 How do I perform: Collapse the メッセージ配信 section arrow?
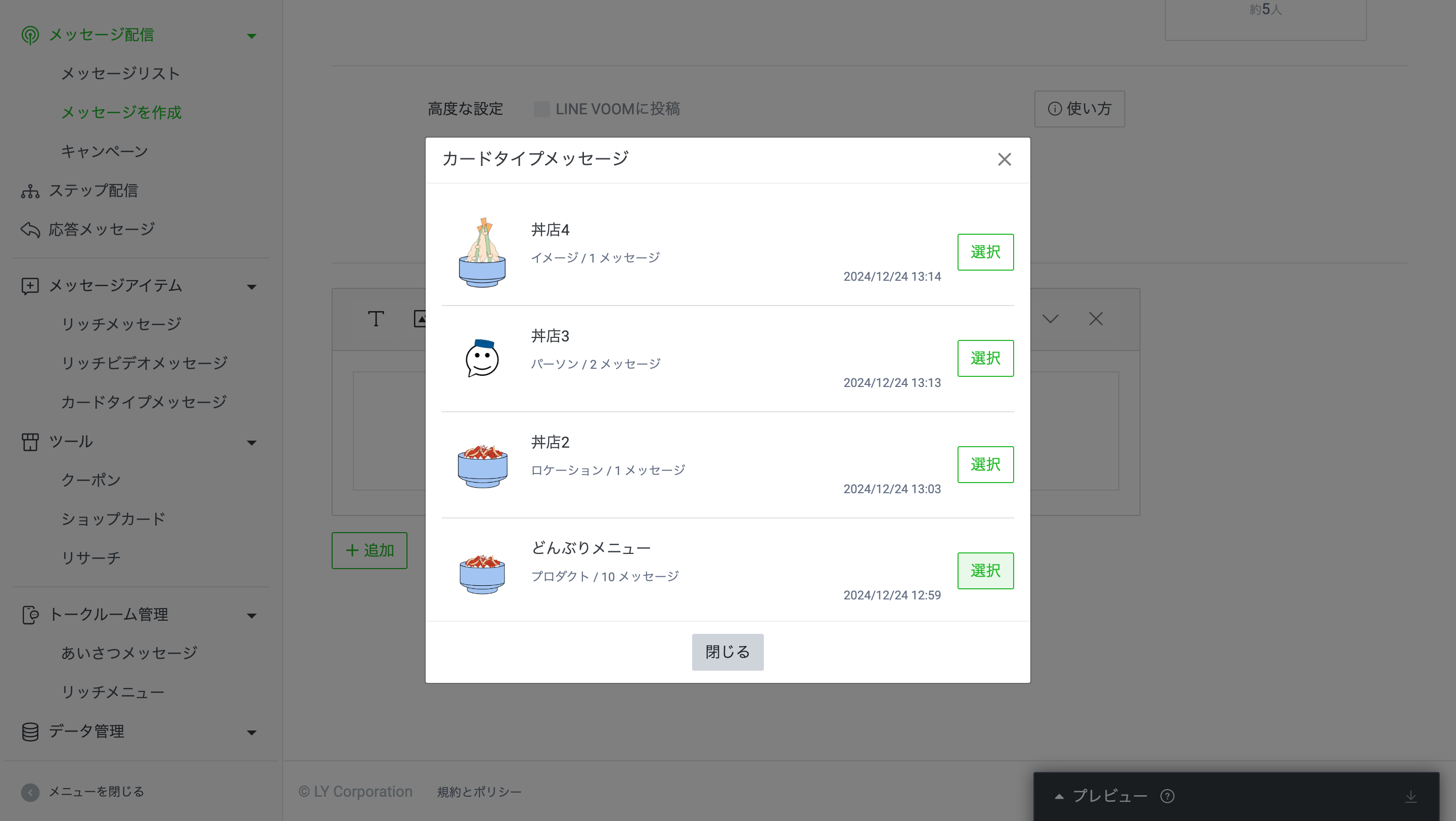click(252, 36)
